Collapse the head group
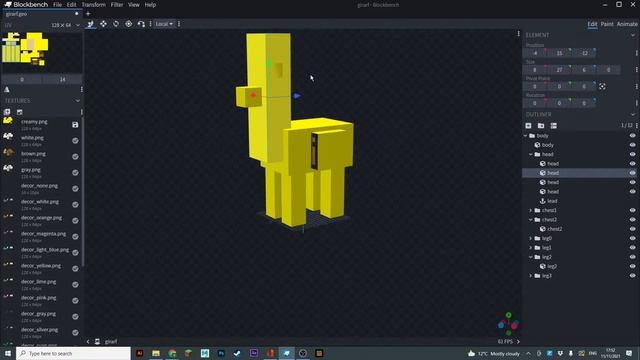This screenshot has height=360, width=640. (x=531, y=154)
